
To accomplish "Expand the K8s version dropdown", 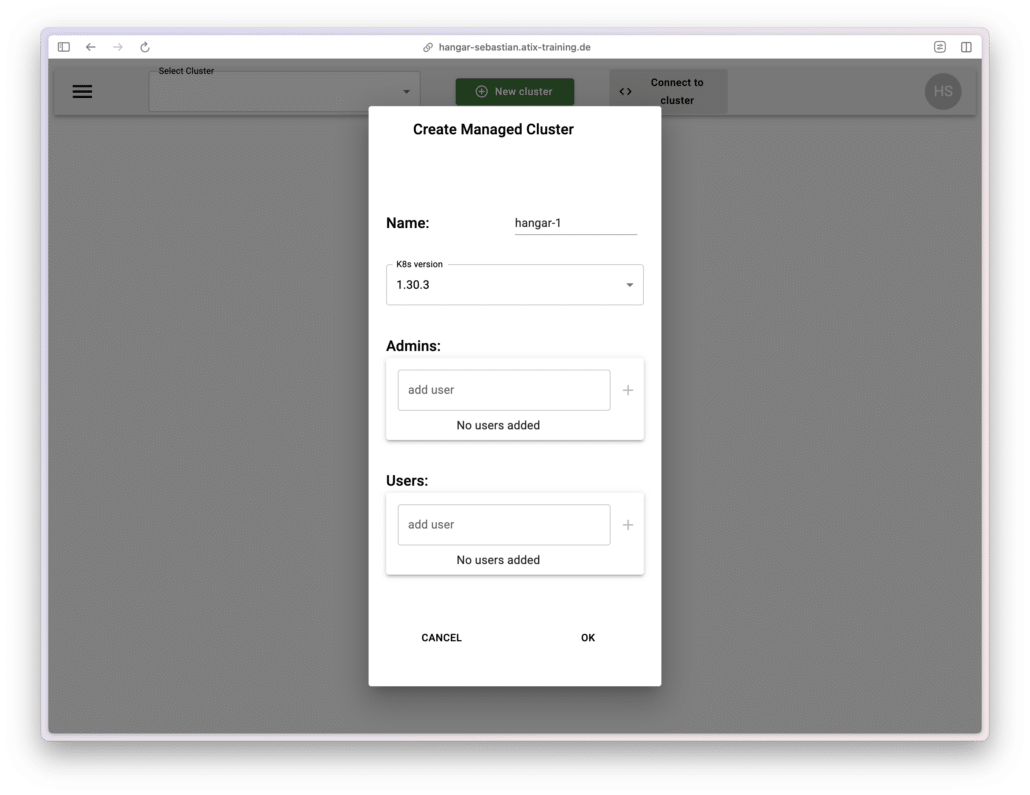I will pyautogui.click(x=514, y=285).
